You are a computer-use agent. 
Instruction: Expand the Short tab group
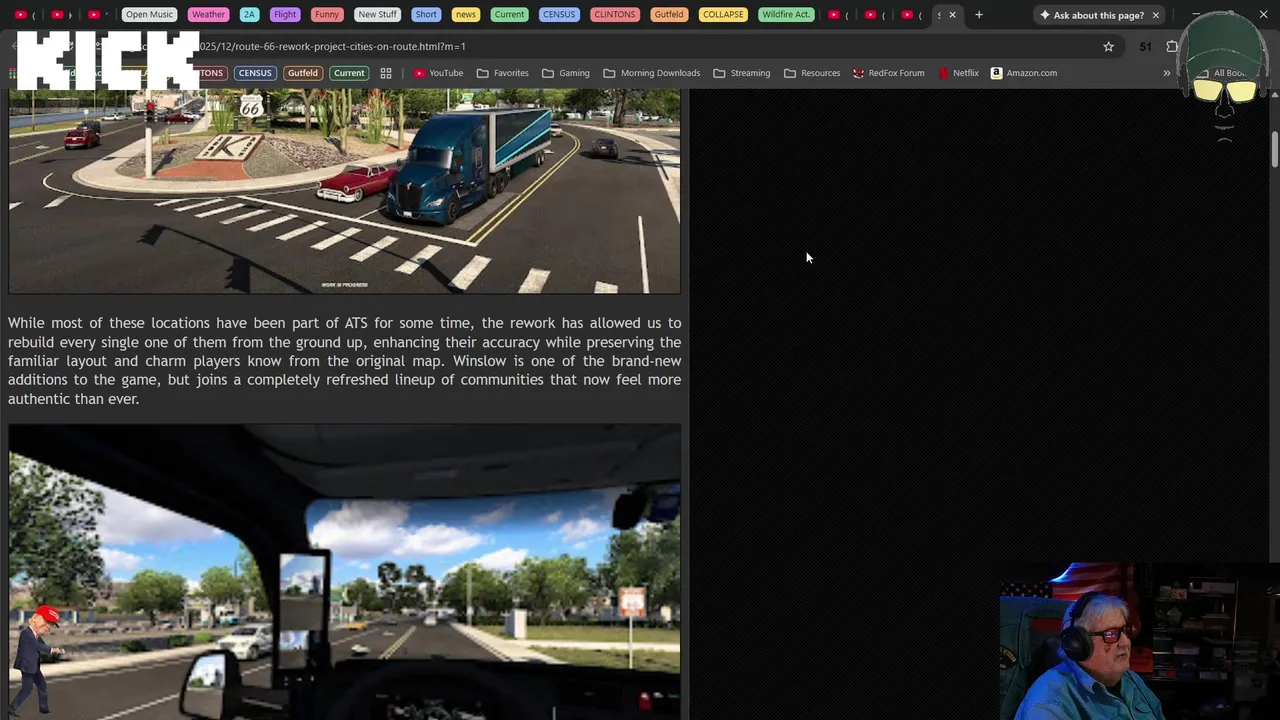[x=426, y=15]
